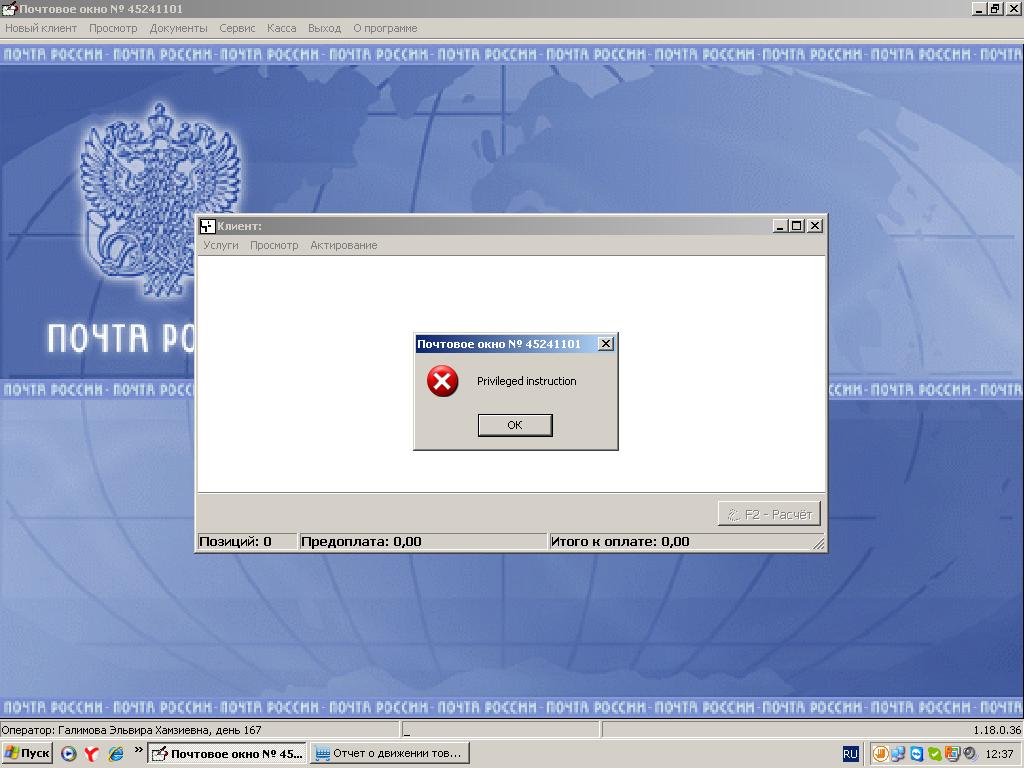Open the Пуск start menu
Image resolution: width=1024 pixels, height=768 pixels.
pyautogui.click(x=27, y=754)
